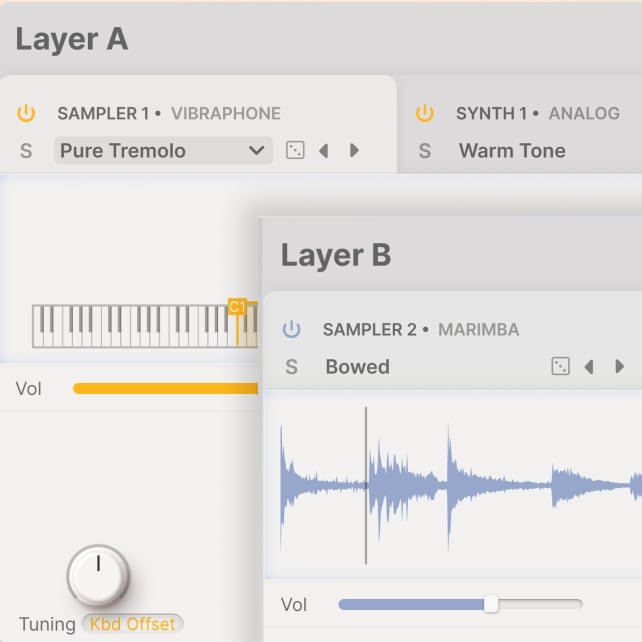Randomize the Sampler 2 preset with dice icon
The height and width of the screenshot is (642, 642).
tap(561, 367)
